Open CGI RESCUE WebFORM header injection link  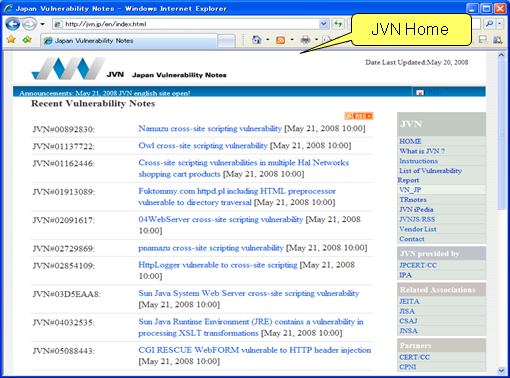pyautogui.click(x=255, y=350)
